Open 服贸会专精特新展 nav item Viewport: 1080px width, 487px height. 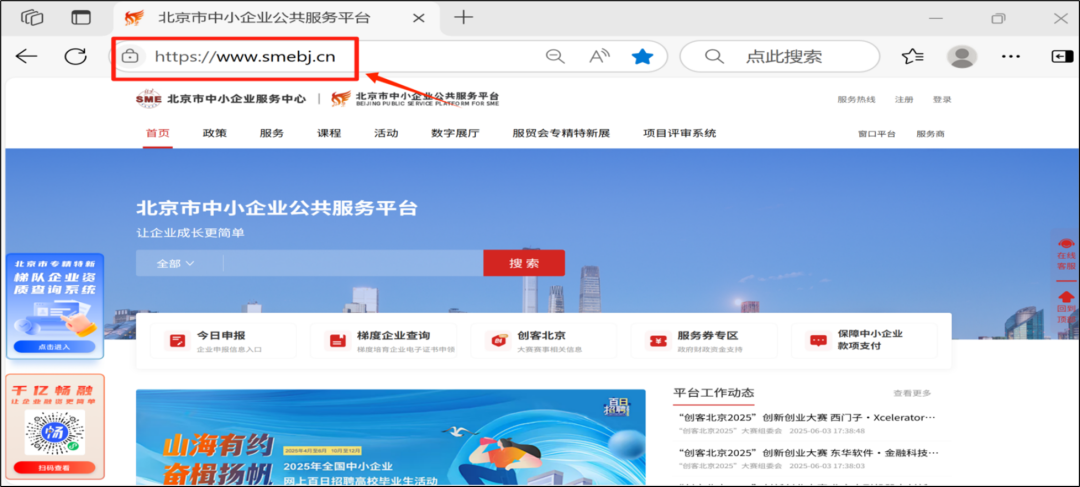561,133
